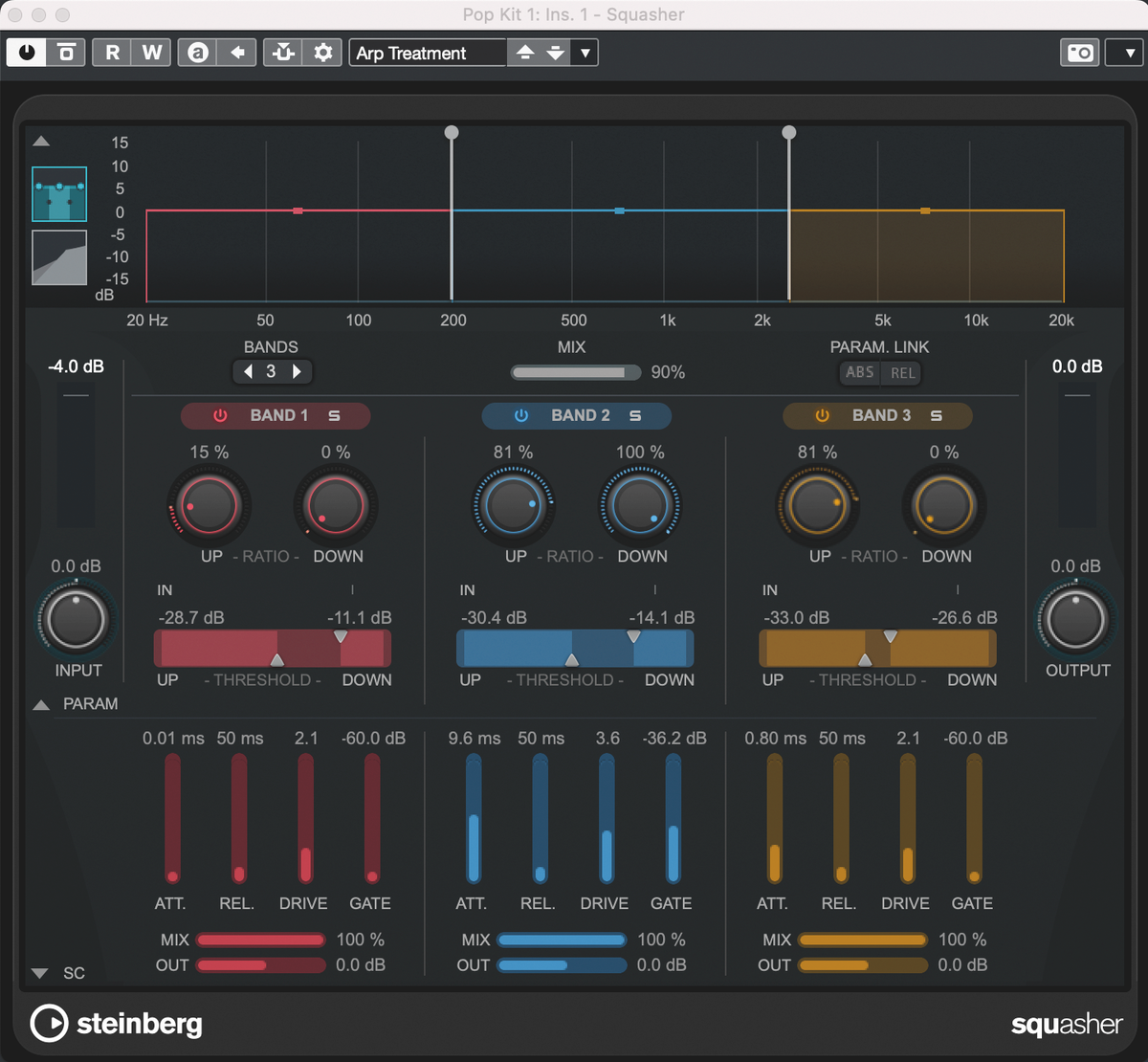This screenshot has height=1062, width=1148.
Task: Select ABS parameter link mode
Action: click(860, 372)
